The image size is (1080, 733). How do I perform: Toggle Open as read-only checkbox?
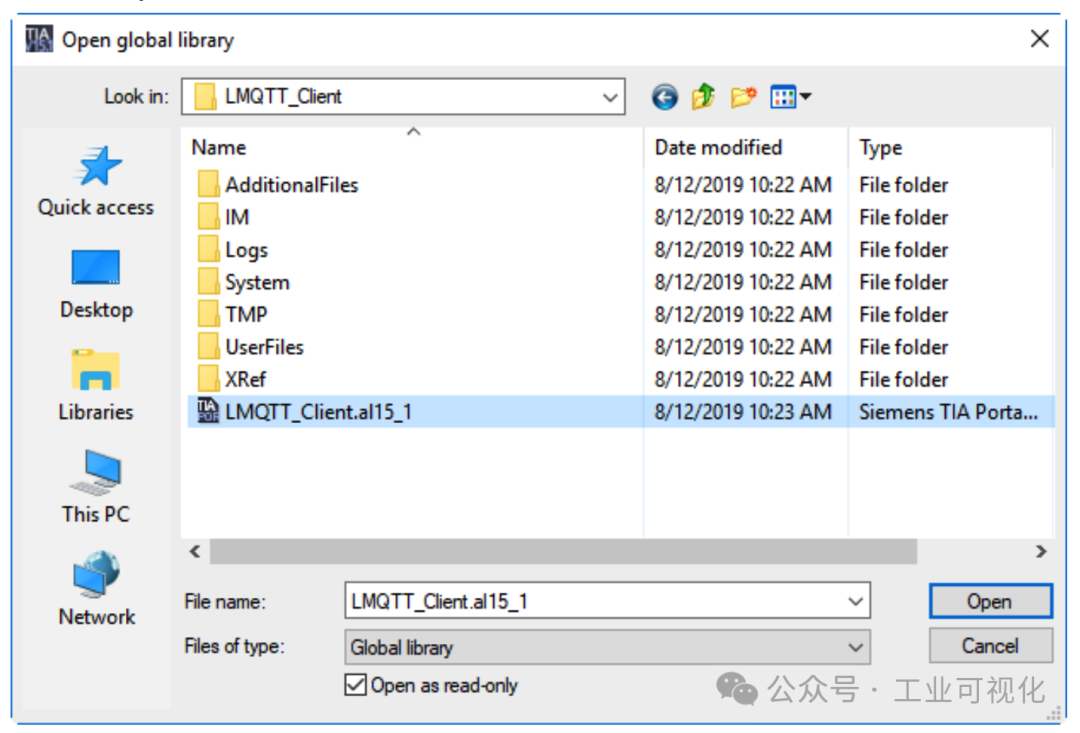(x=355, y=686)
